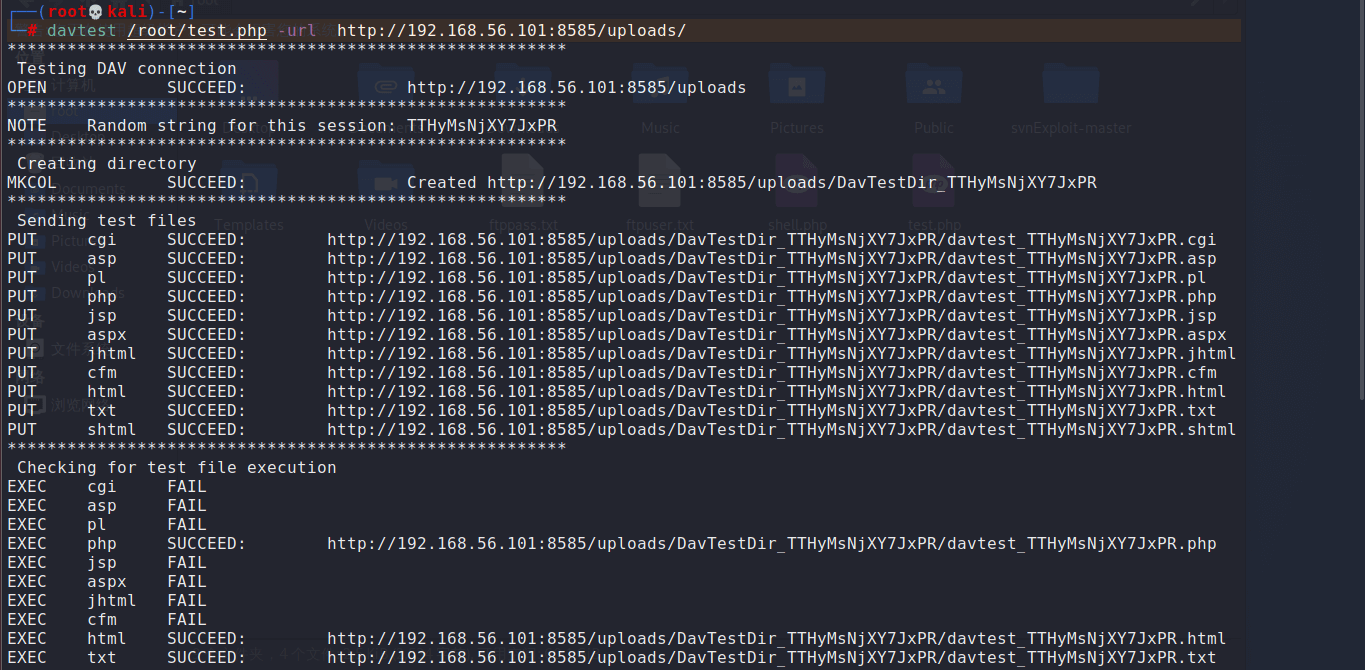1365x670 pixels.
Task: Open the PUT asp file URL
Action: tap(772, 259)
